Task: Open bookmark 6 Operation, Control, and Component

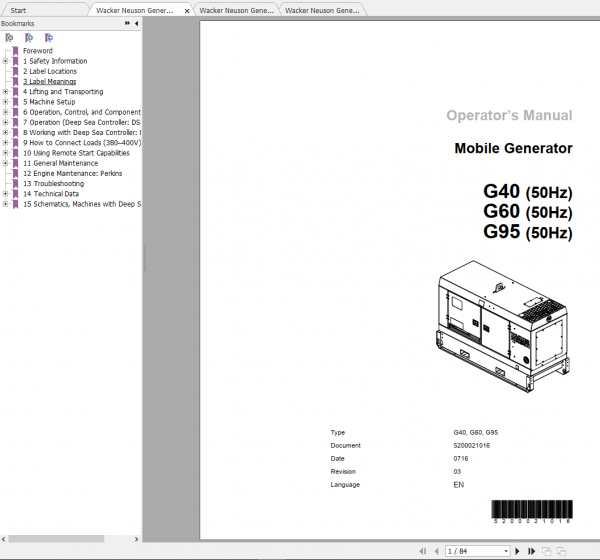Action: [82, 112]
